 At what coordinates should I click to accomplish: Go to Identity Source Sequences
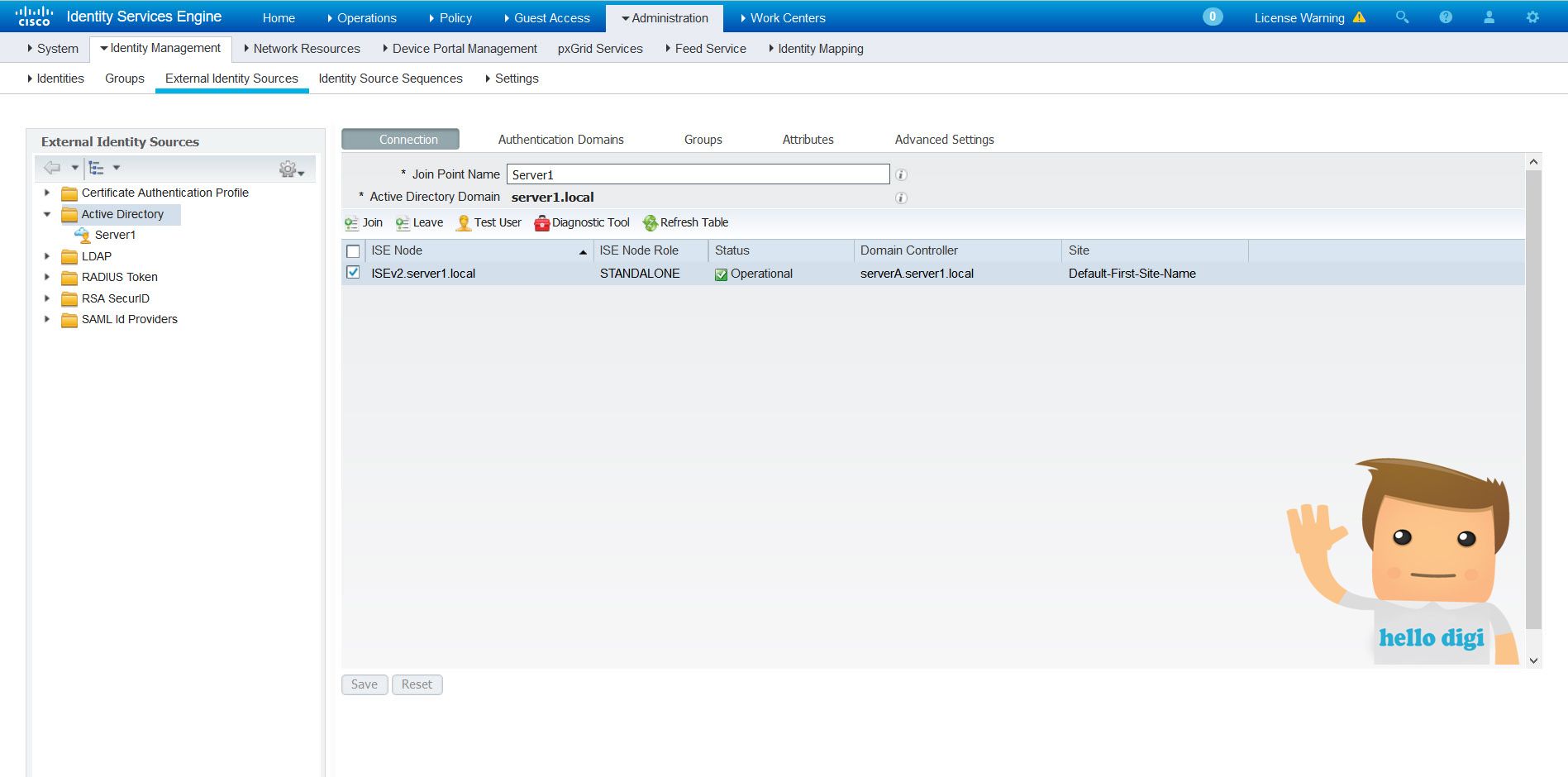[391, 79]
